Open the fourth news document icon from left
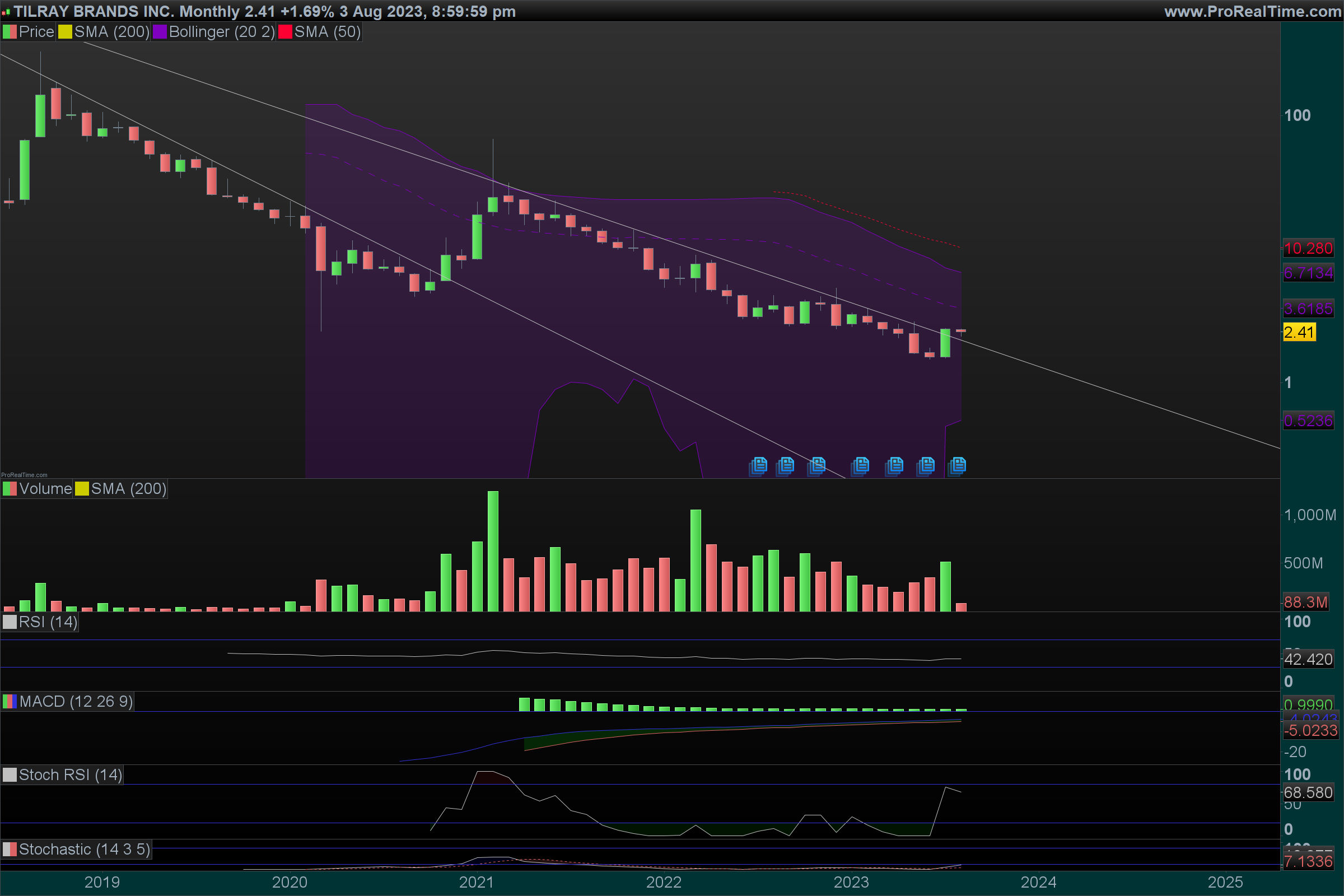 point(861,466)
